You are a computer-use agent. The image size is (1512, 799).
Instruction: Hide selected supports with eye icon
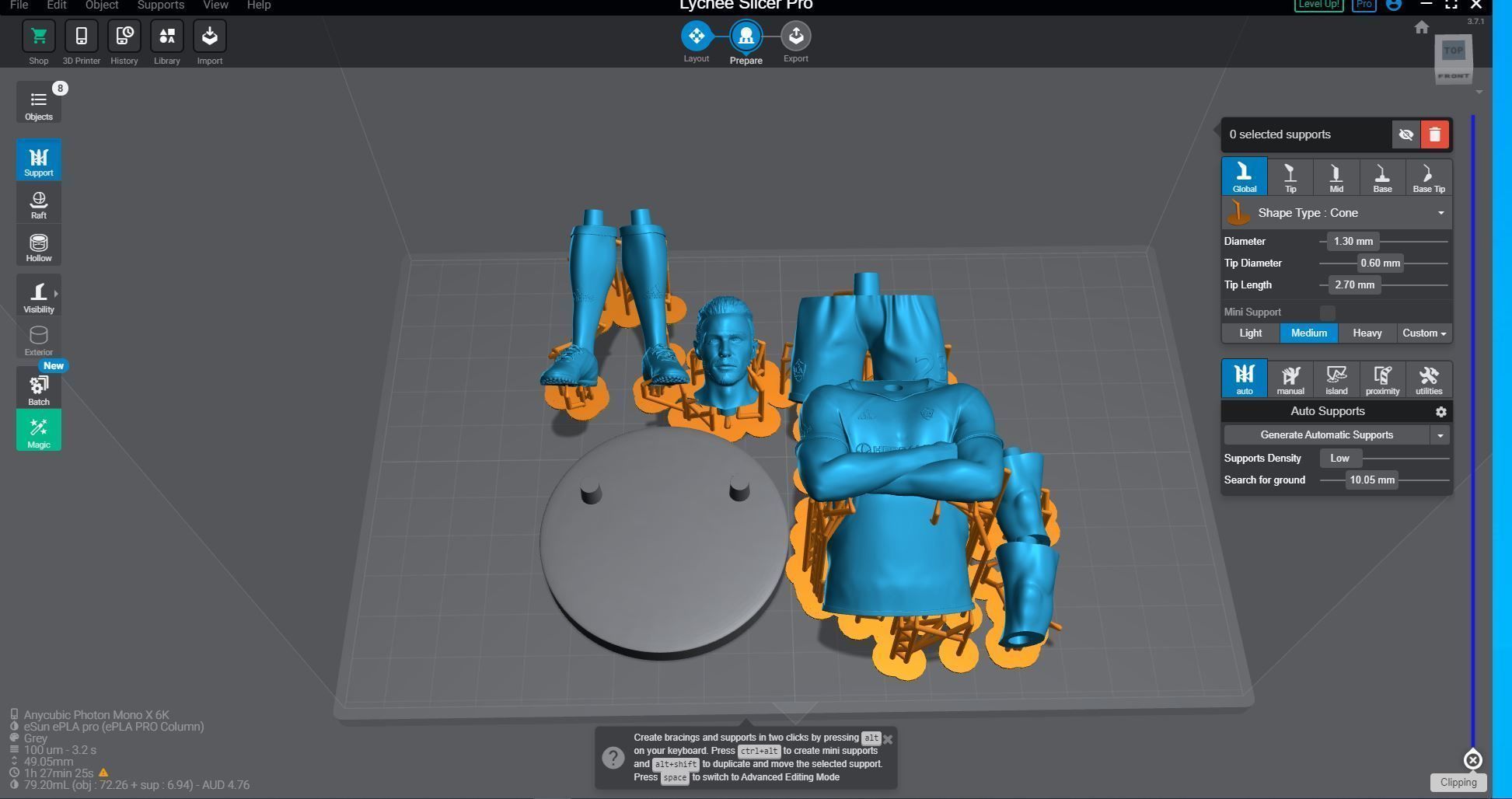(x=1405, y=134)
